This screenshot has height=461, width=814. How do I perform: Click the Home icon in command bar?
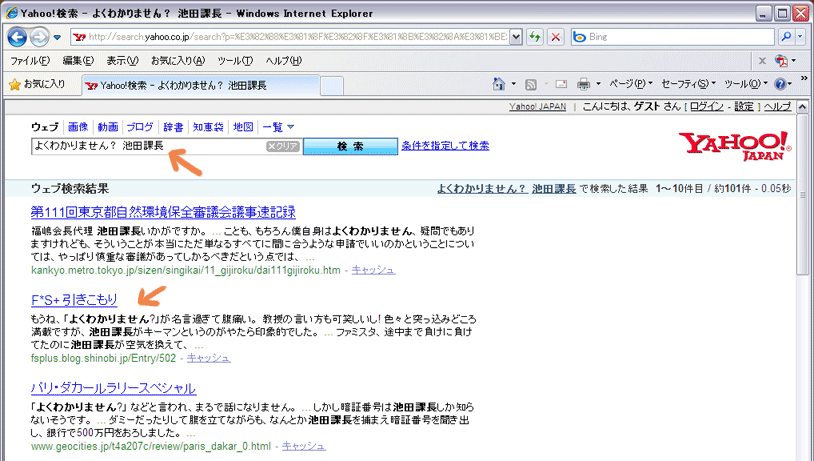(x=498, y=84)
